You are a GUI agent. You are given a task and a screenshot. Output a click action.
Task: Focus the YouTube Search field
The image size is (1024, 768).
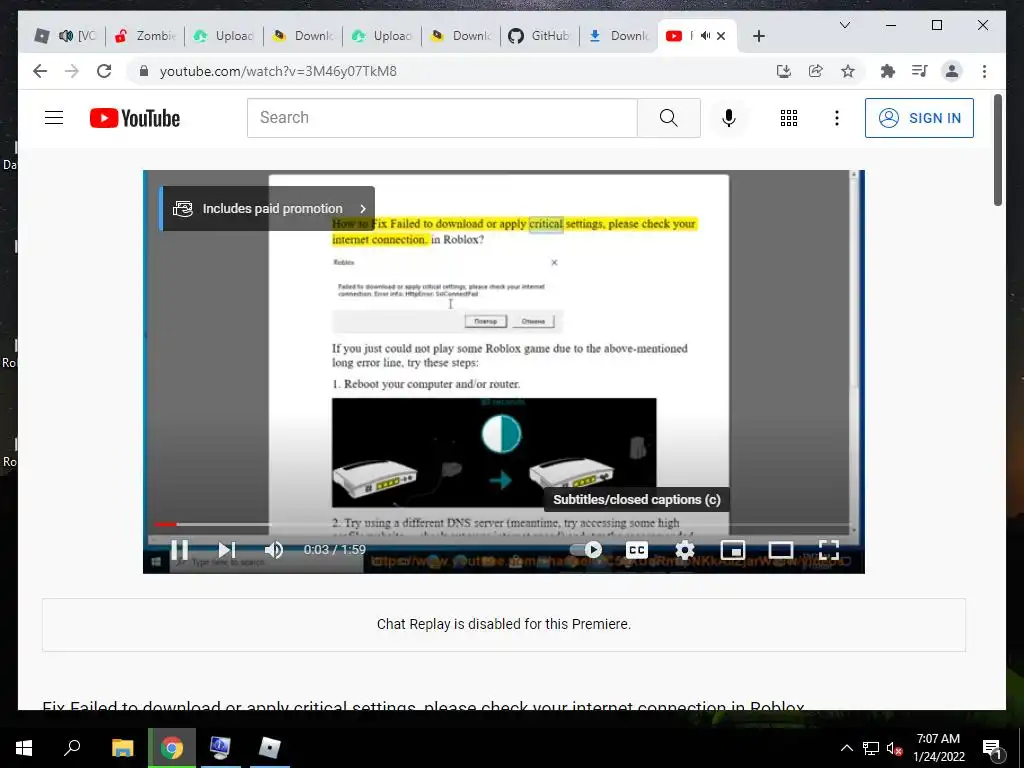[442, 118]
